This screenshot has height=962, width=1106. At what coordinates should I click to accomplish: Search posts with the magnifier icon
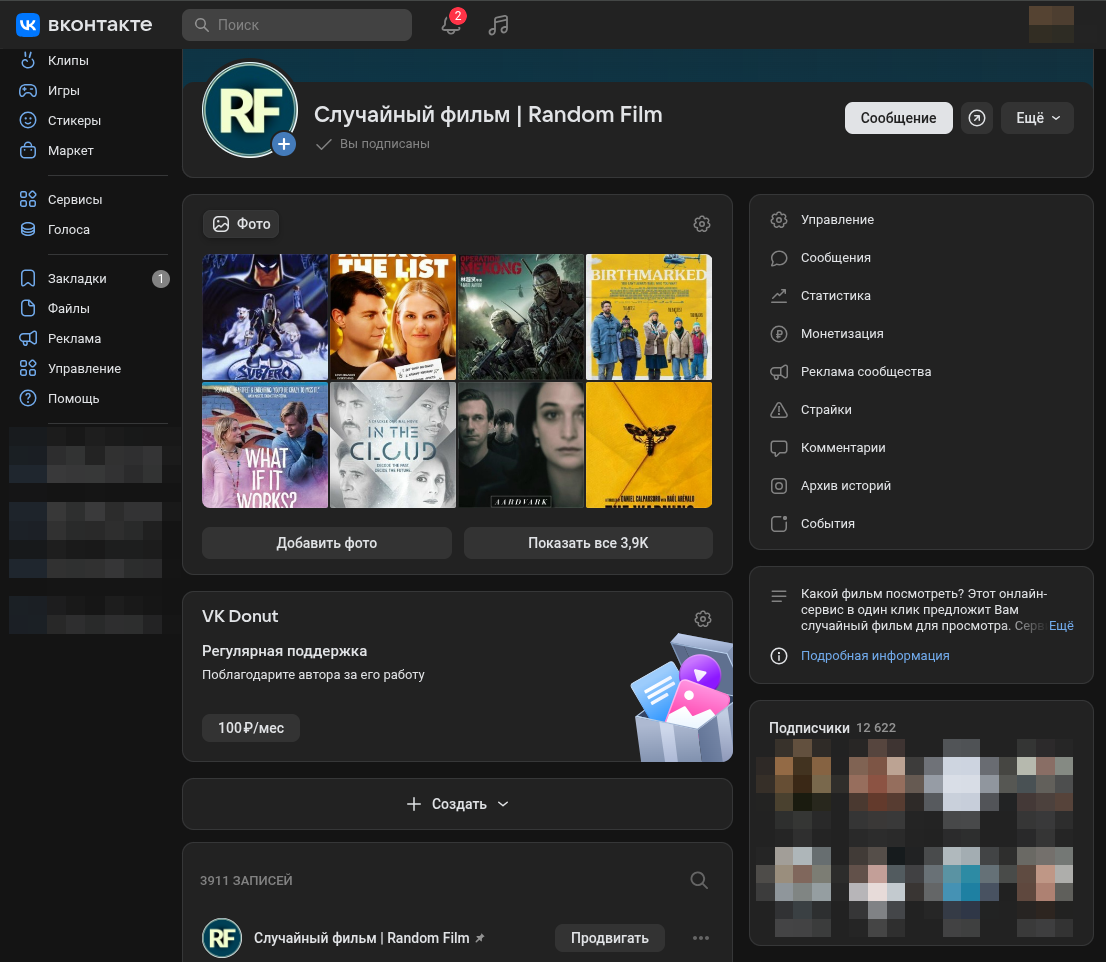(700, 880)
